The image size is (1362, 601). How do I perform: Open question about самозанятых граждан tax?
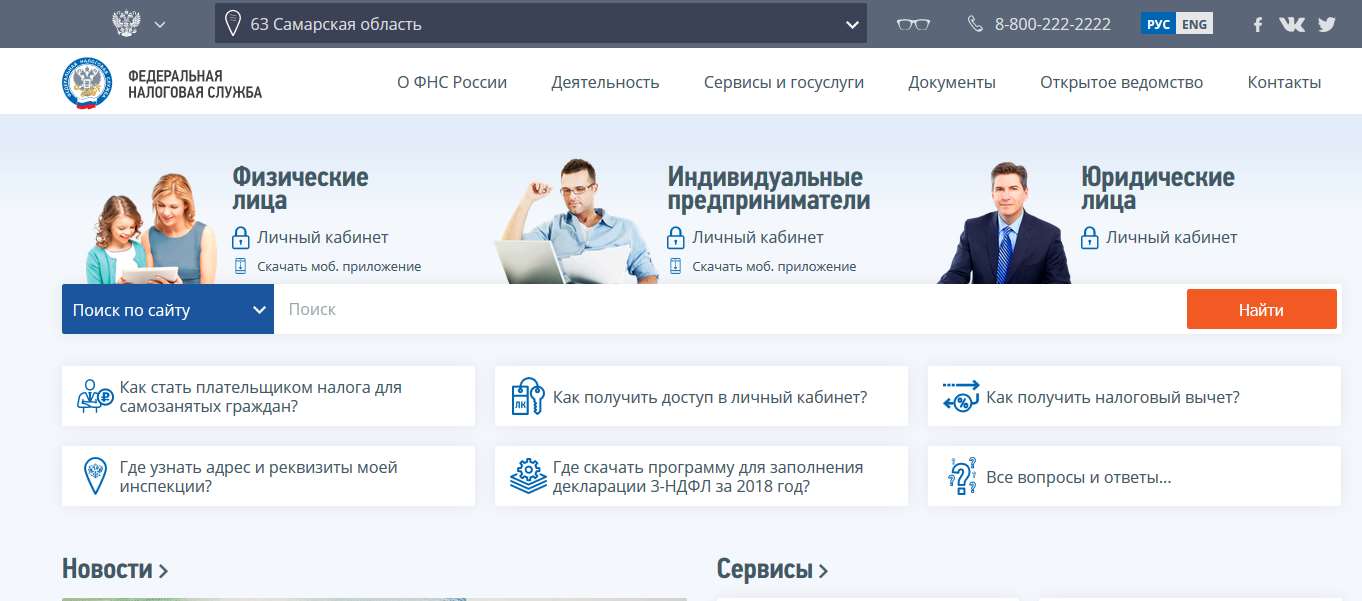pos(261,397)
